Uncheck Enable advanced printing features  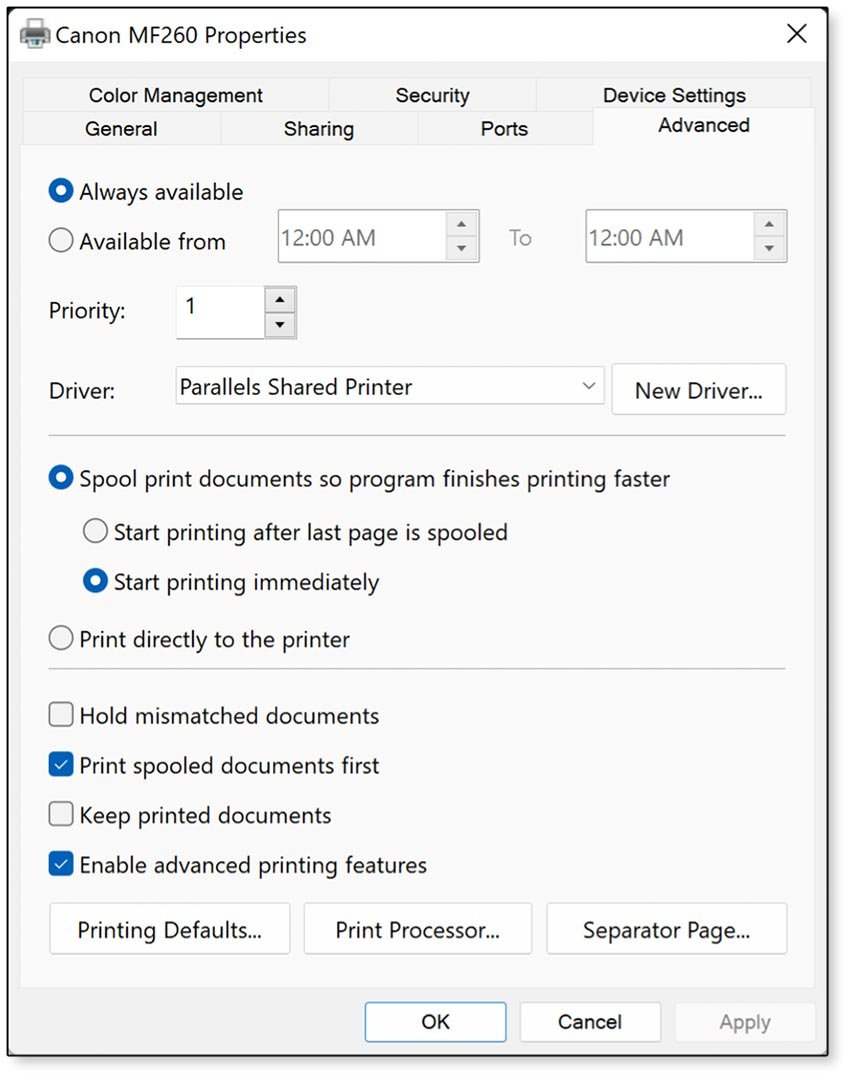point(60,864)
